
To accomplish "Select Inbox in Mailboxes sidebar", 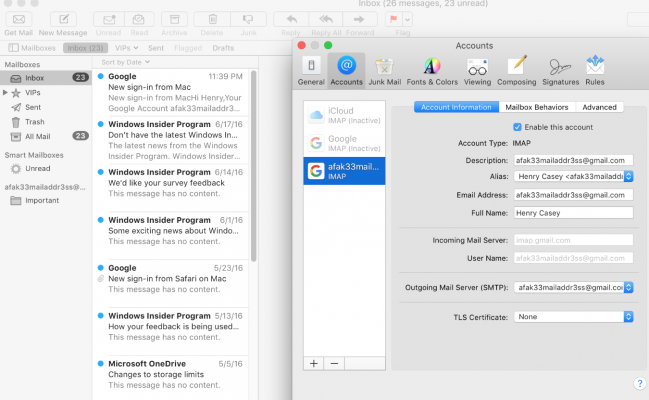I will pyautogui.click(x=46, y=78).
